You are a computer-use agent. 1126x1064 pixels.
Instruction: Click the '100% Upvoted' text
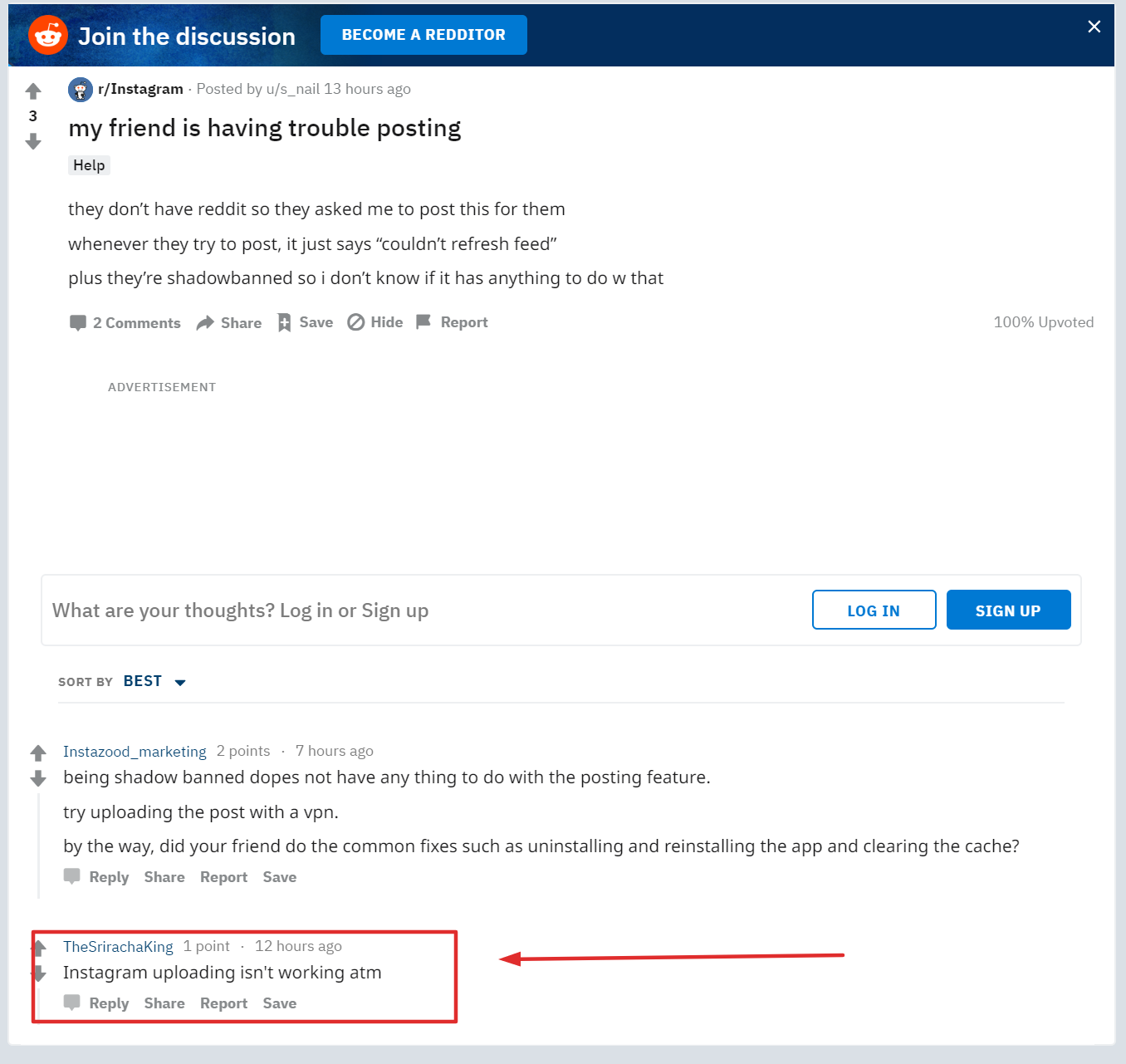click(1044, 322)
